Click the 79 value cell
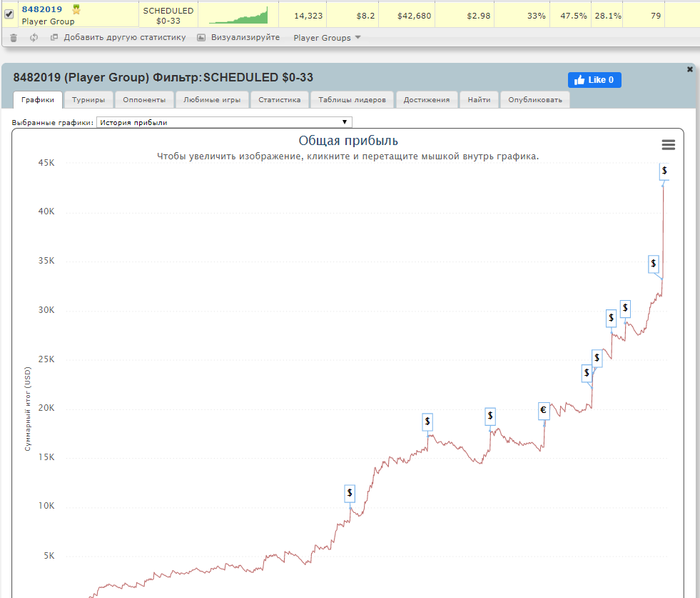Viewport: 700px width, 598px height. 643,16
